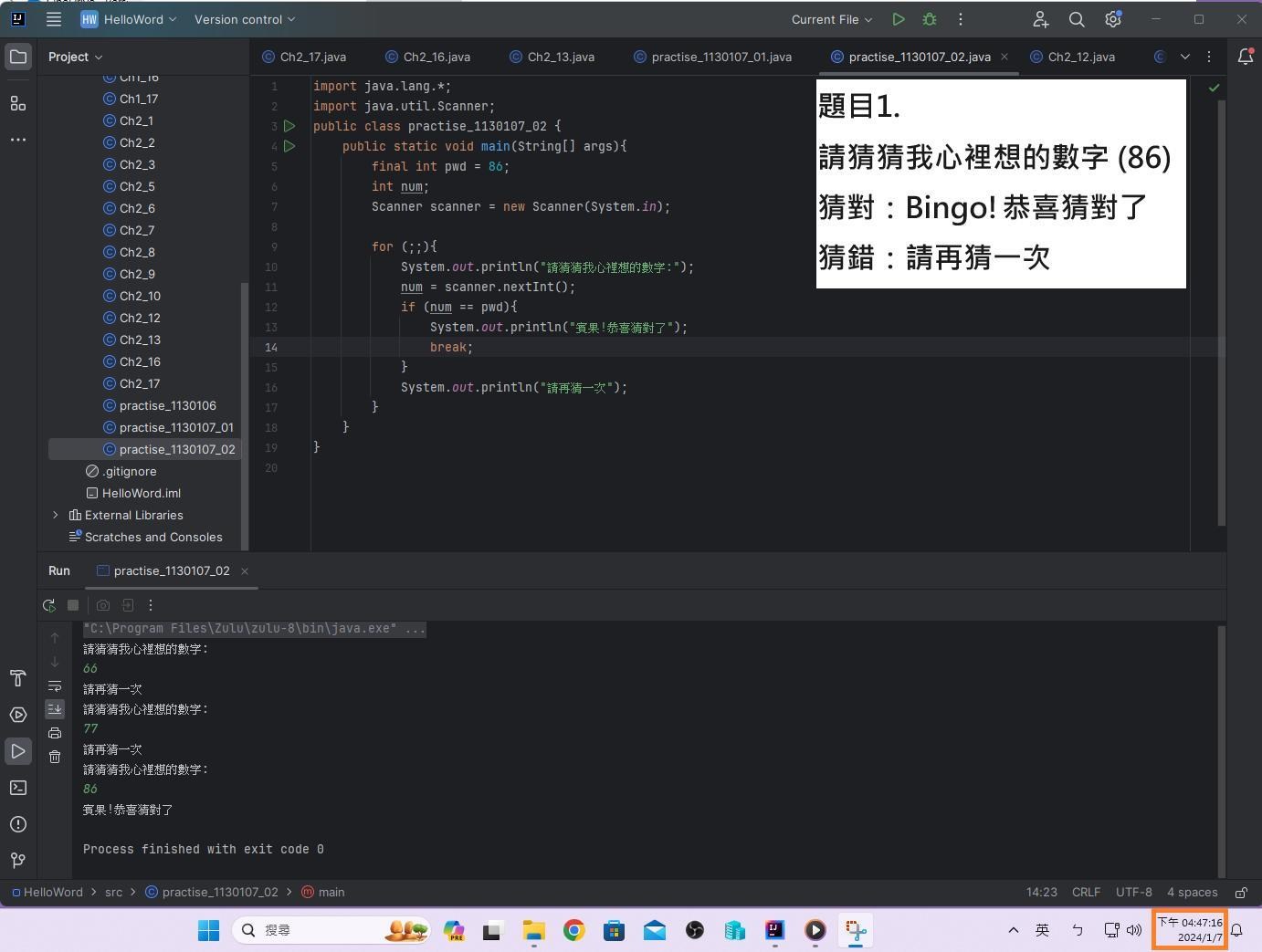This screenshot has height=952, width=1262.
Task: Open the Git tool window icon
Action: (18, 861)
